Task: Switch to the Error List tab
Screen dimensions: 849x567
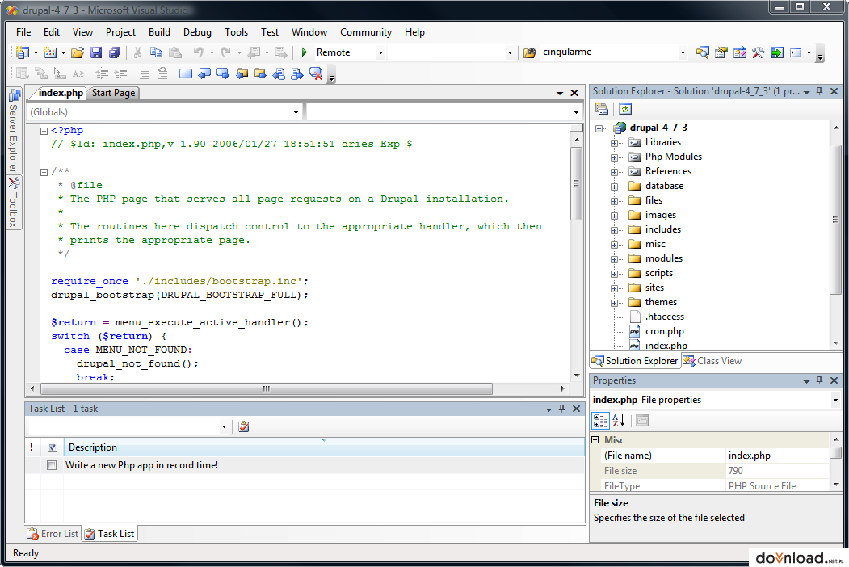Action: [x=53, y=534]
